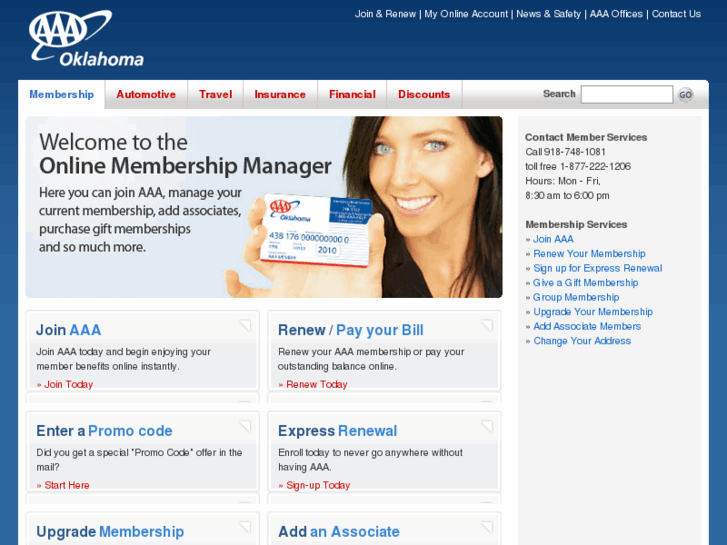Go to News & Safety
Viewport: 727px width, 545px height.
pos(548,14)
